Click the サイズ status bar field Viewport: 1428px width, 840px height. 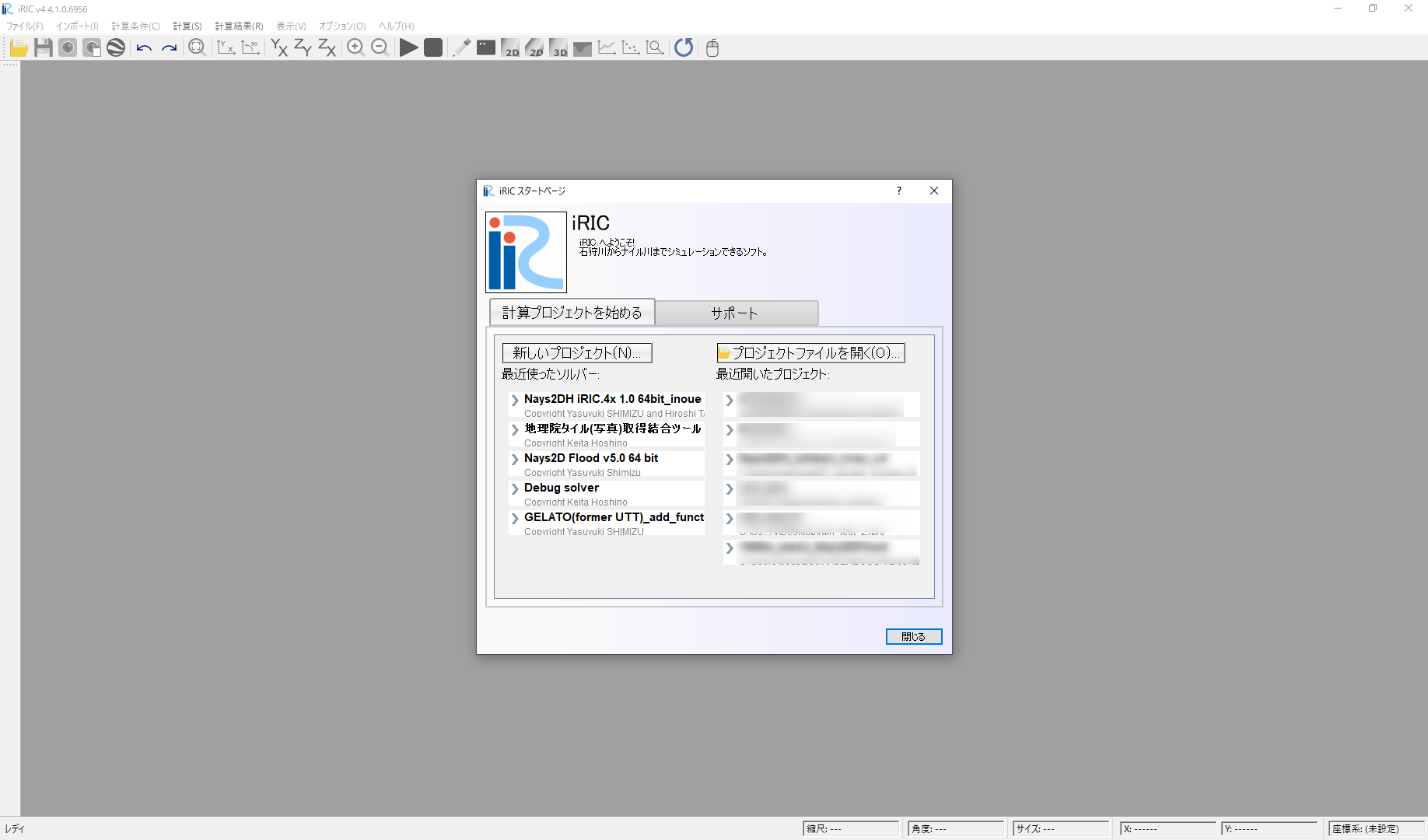click(x=1061, y=828)
